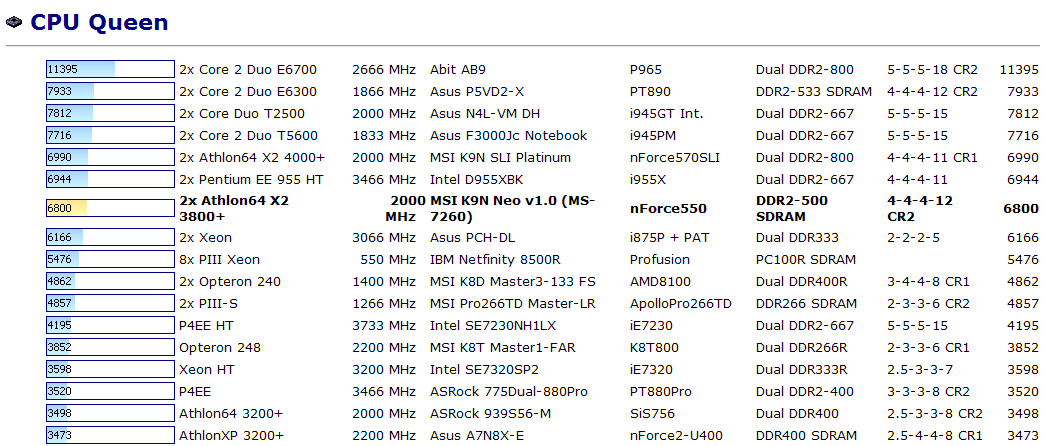Click the CPU Queen heading
Viewport: 1045px width, 446px height.
(99, 22)
